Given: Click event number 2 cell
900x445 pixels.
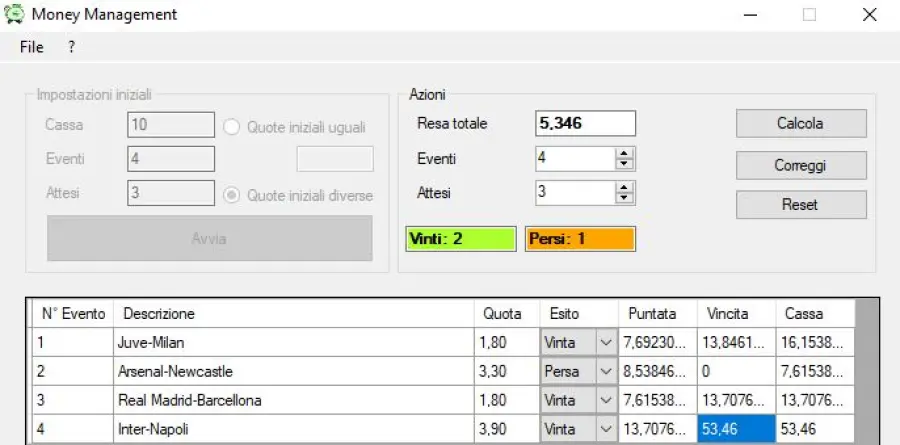Looking at the screenshot, I should point(73,372).
